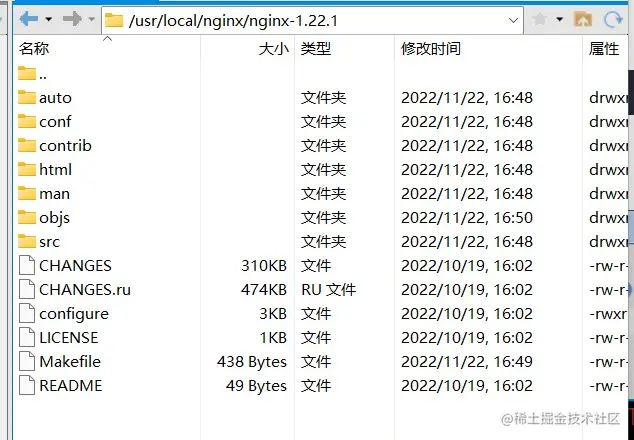Image resolution: width=634 pixels, height=440 pixels.
Task: Click the '文件' type cell of README
Action: [x=316, y=386]
